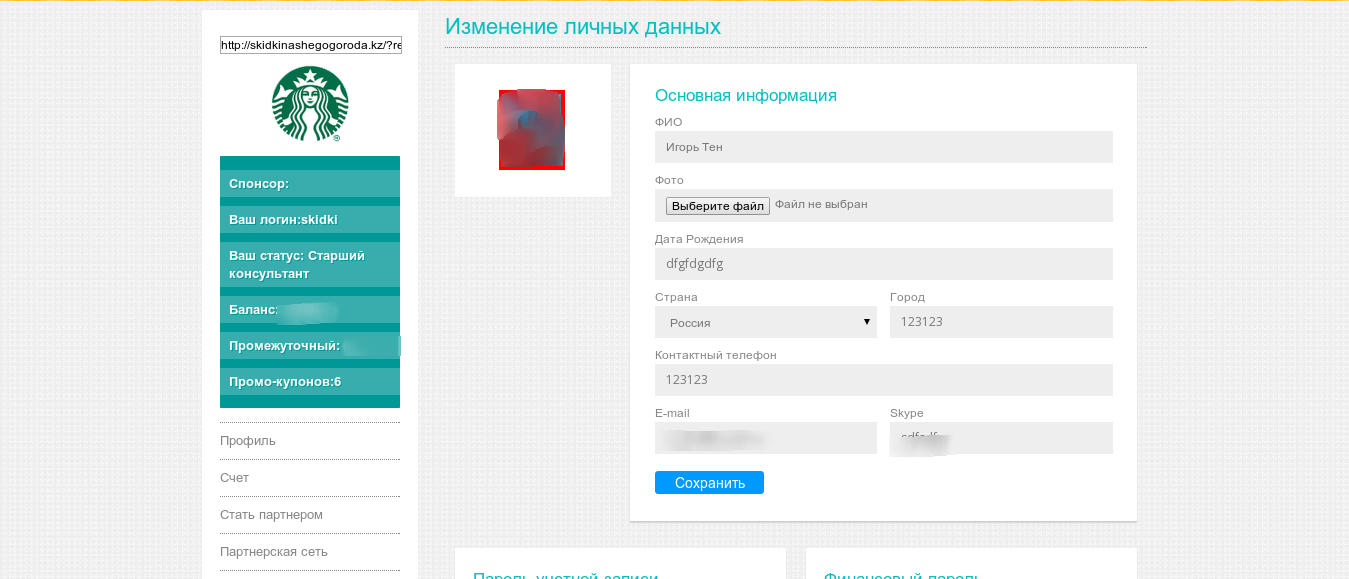Click the Спонсор: row
Image resolution: width=1349 pixels, height=579 pixels.
coord(310,184)
